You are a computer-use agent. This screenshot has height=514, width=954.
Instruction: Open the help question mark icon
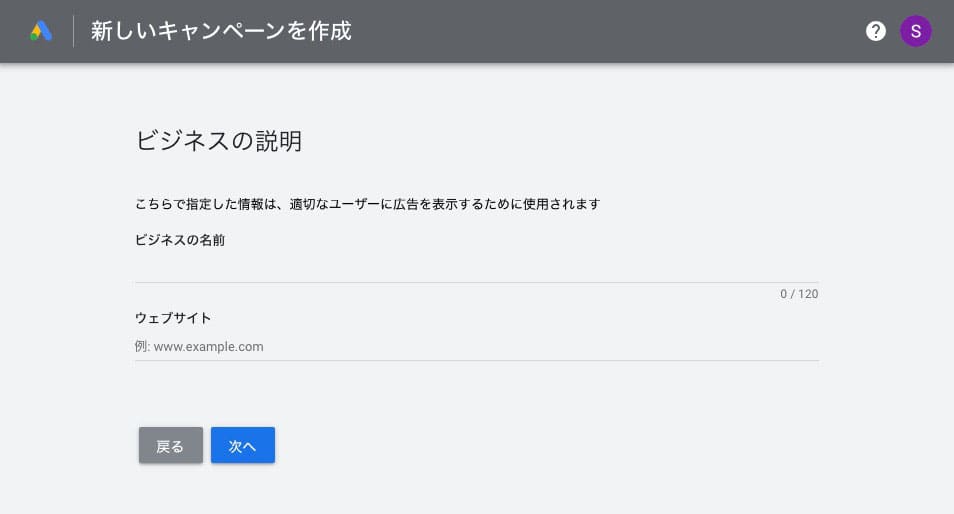[x=876, y=31]
